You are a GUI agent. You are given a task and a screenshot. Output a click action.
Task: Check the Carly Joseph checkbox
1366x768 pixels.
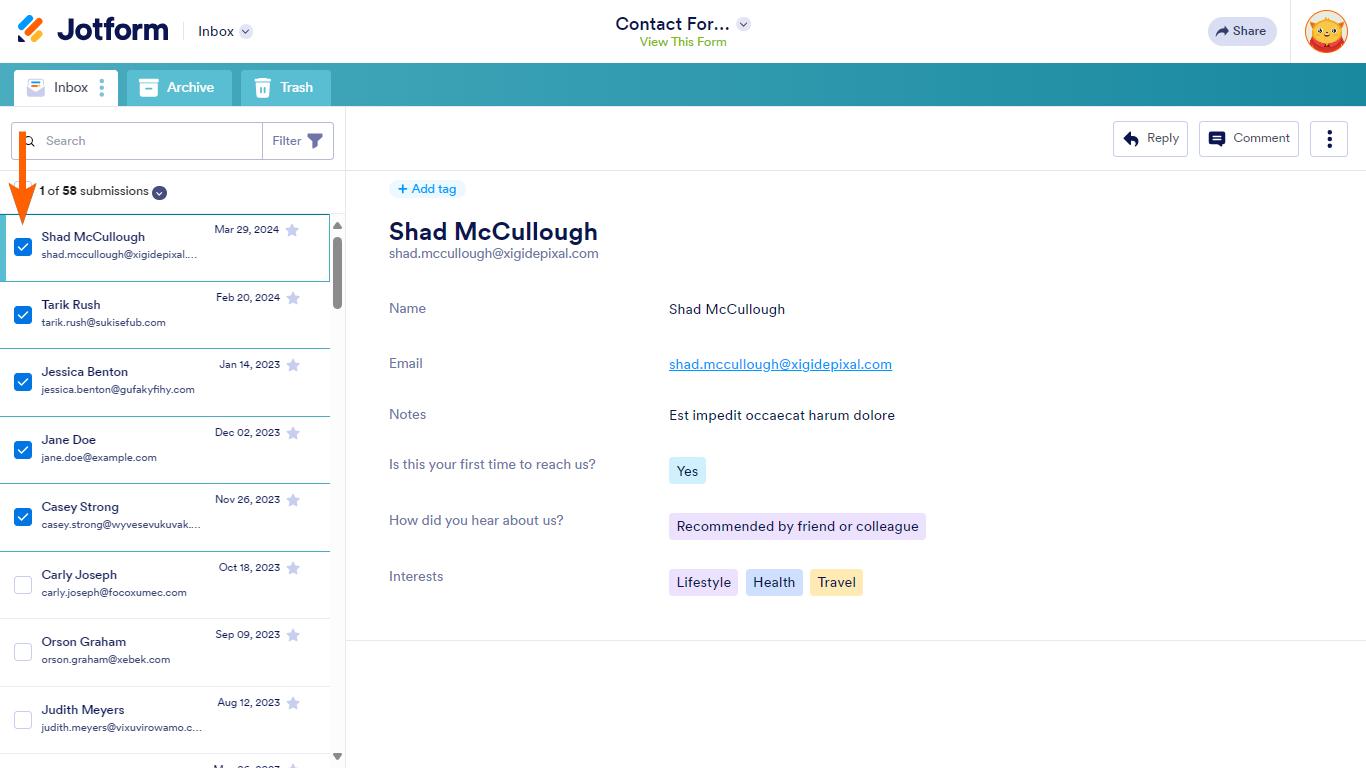click(x=23, y=585)
